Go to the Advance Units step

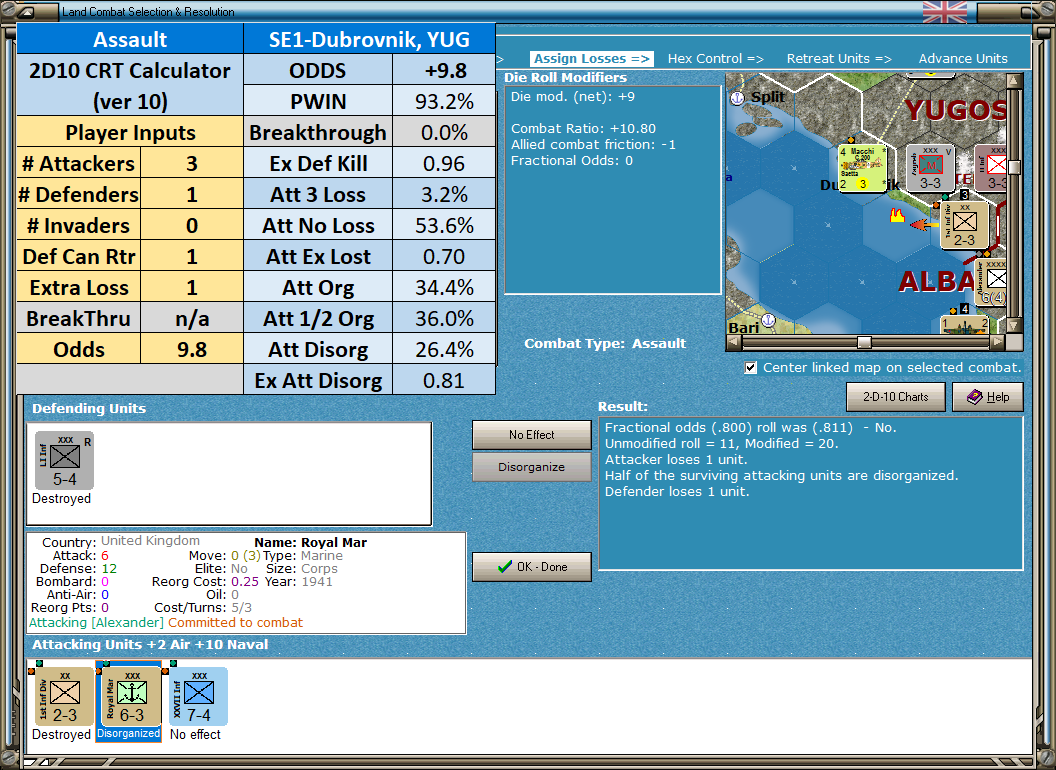tap(963, 59)
